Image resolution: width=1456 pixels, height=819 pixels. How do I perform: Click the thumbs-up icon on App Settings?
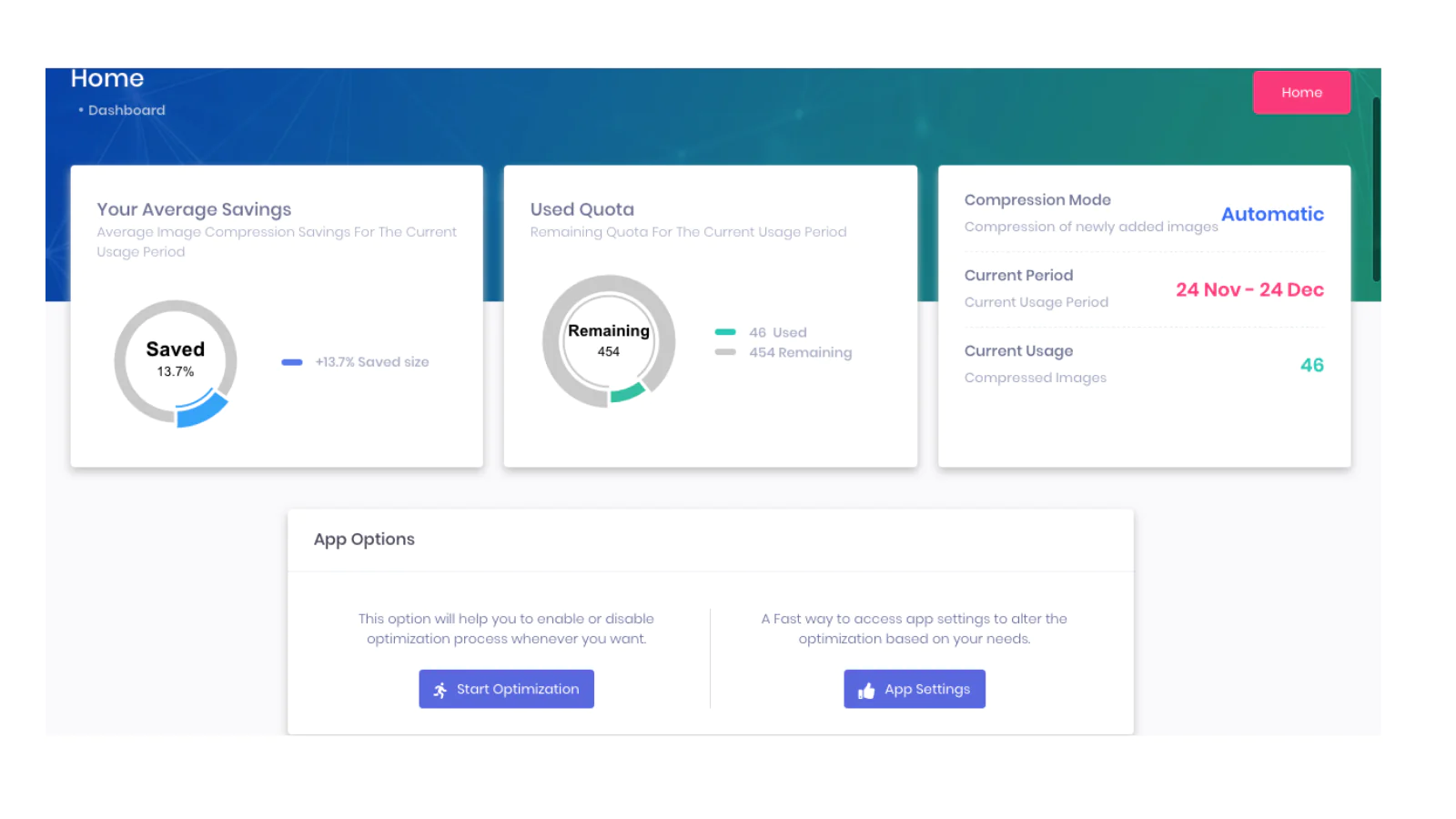(866, 691)
